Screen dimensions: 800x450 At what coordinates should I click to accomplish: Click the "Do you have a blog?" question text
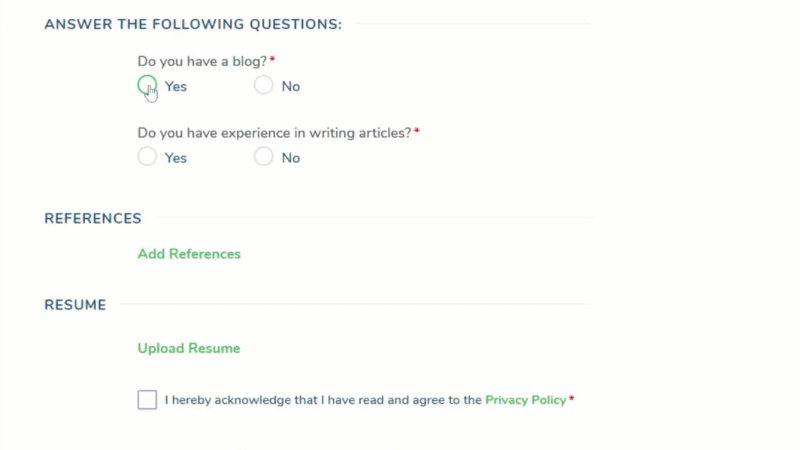[x=202, y=61]
